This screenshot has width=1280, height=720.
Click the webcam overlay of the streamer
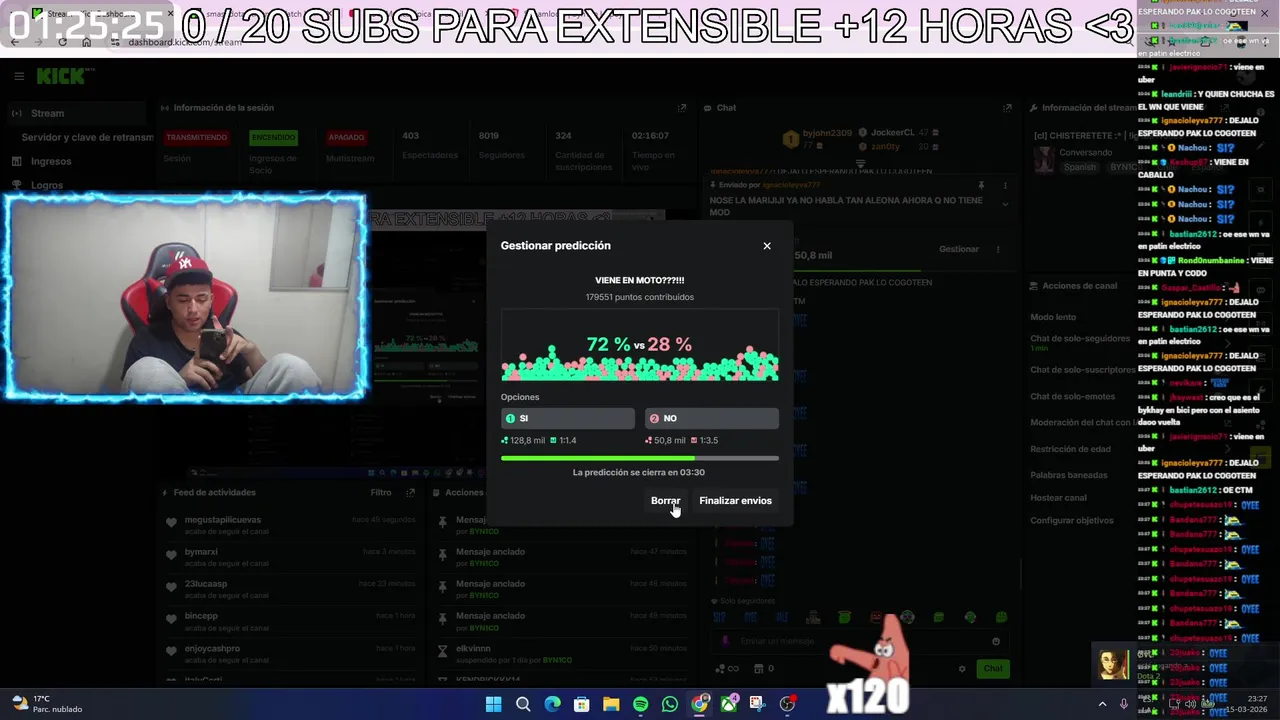pos(184,297)
